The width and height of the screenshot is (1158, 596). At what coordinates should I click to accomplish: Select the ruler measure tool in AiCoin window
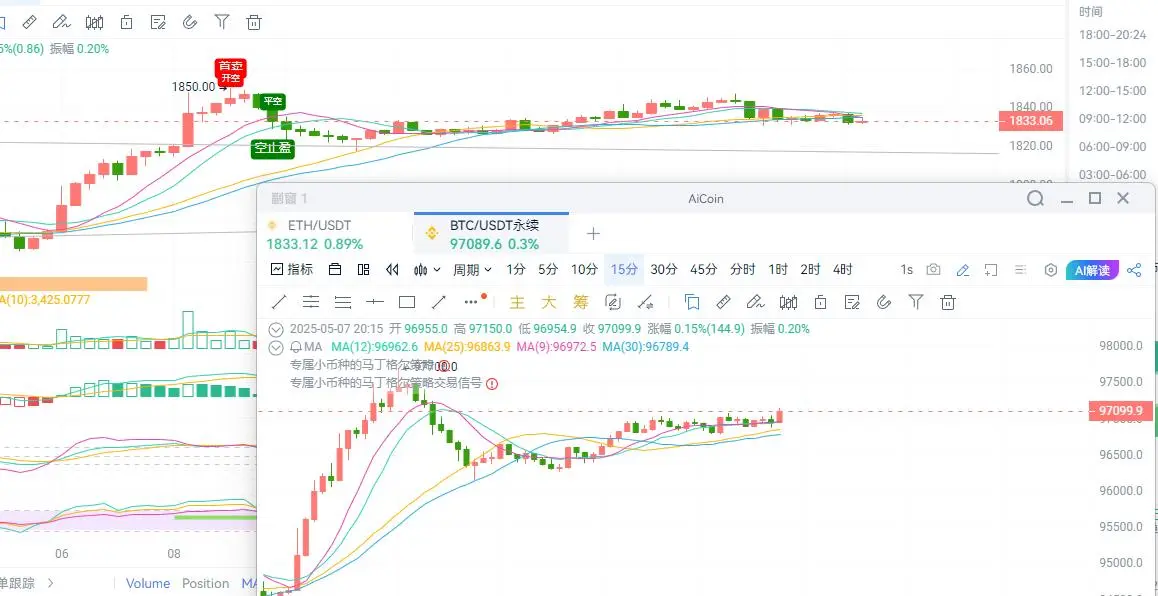tap(724, 301)
